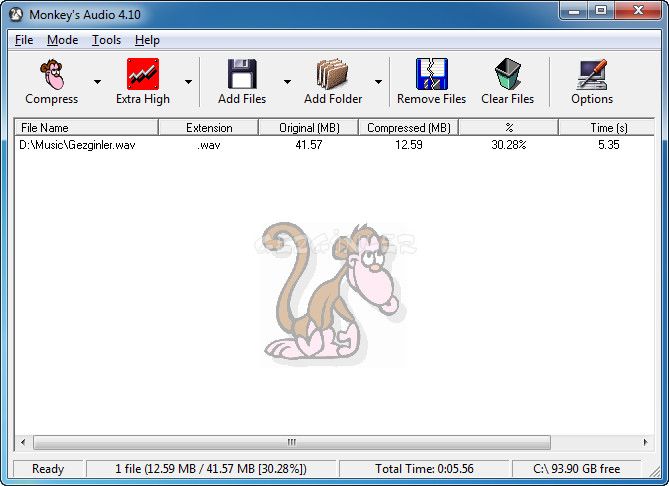The height and width of the screenshot is (486, 669).
Task: Expand the Extra High level dropdown arrow
Action: [188, 81]
